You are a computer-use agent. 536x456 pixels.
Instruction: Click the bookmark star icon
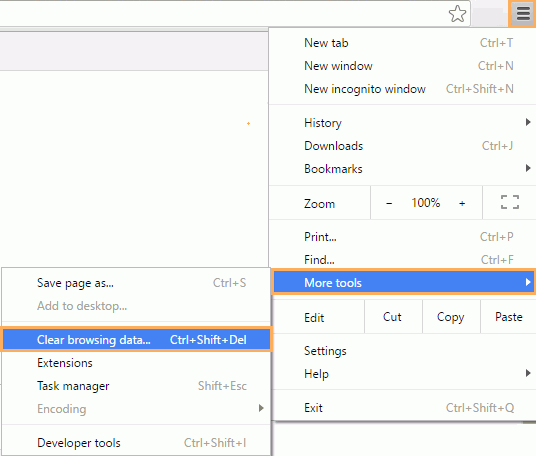pos(457,14)
